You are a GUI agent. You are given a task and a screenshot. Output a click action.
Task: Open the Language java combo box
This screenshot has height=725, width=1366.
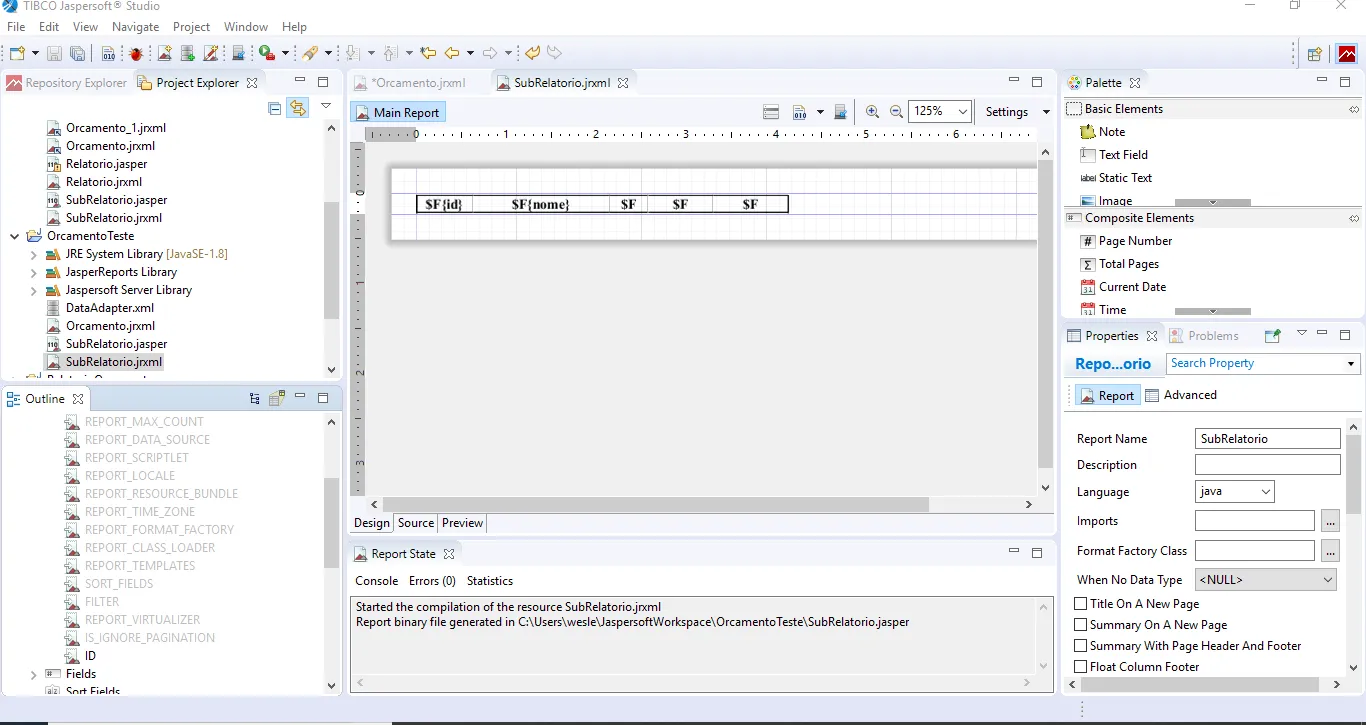(1234, 492)
